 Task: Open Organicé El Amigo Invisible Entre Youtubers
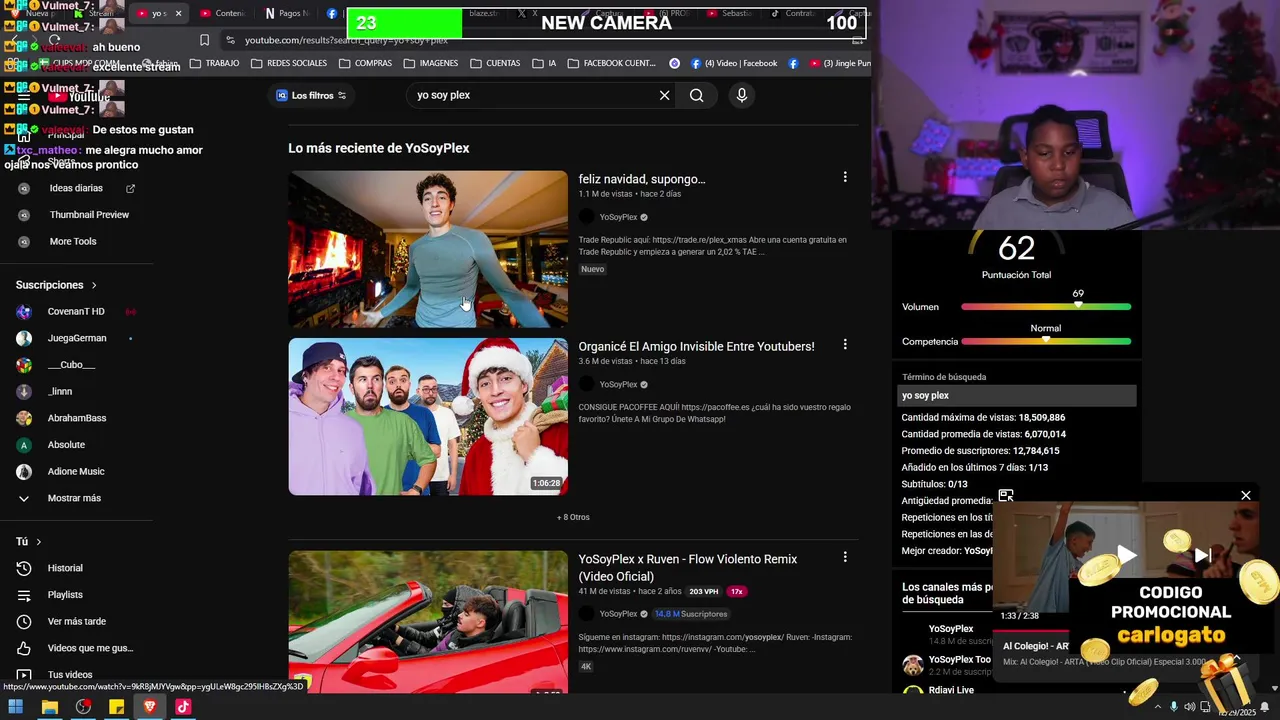[696, 346]
